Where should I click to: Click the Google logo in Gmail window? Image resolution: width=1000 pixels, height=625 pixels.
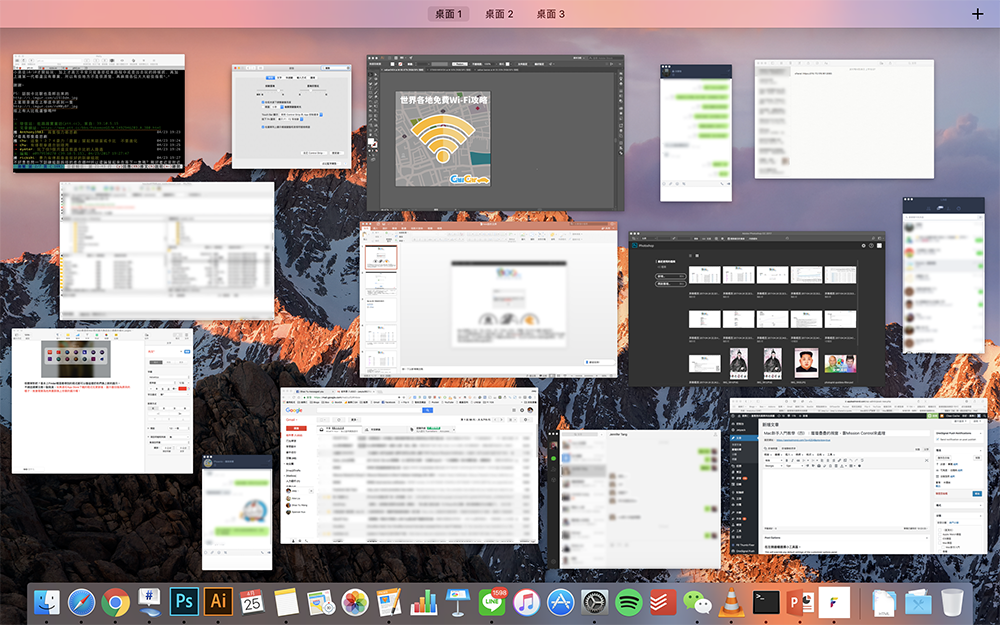(x=294, y=410)
